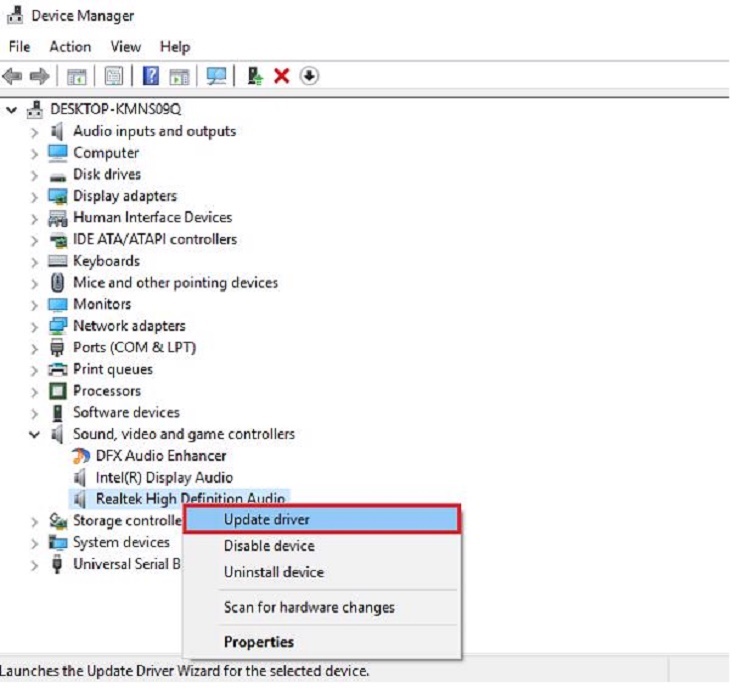Click the Network adapters icon

tap(58, 326)
